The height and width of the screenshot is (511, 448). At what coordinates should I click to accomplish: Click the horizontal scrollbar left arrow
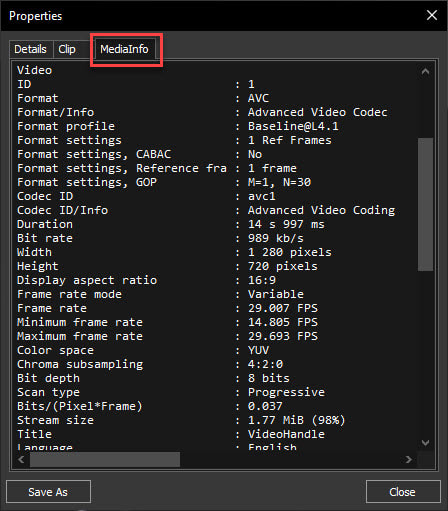pyautogui.click(x=21, y=460)
